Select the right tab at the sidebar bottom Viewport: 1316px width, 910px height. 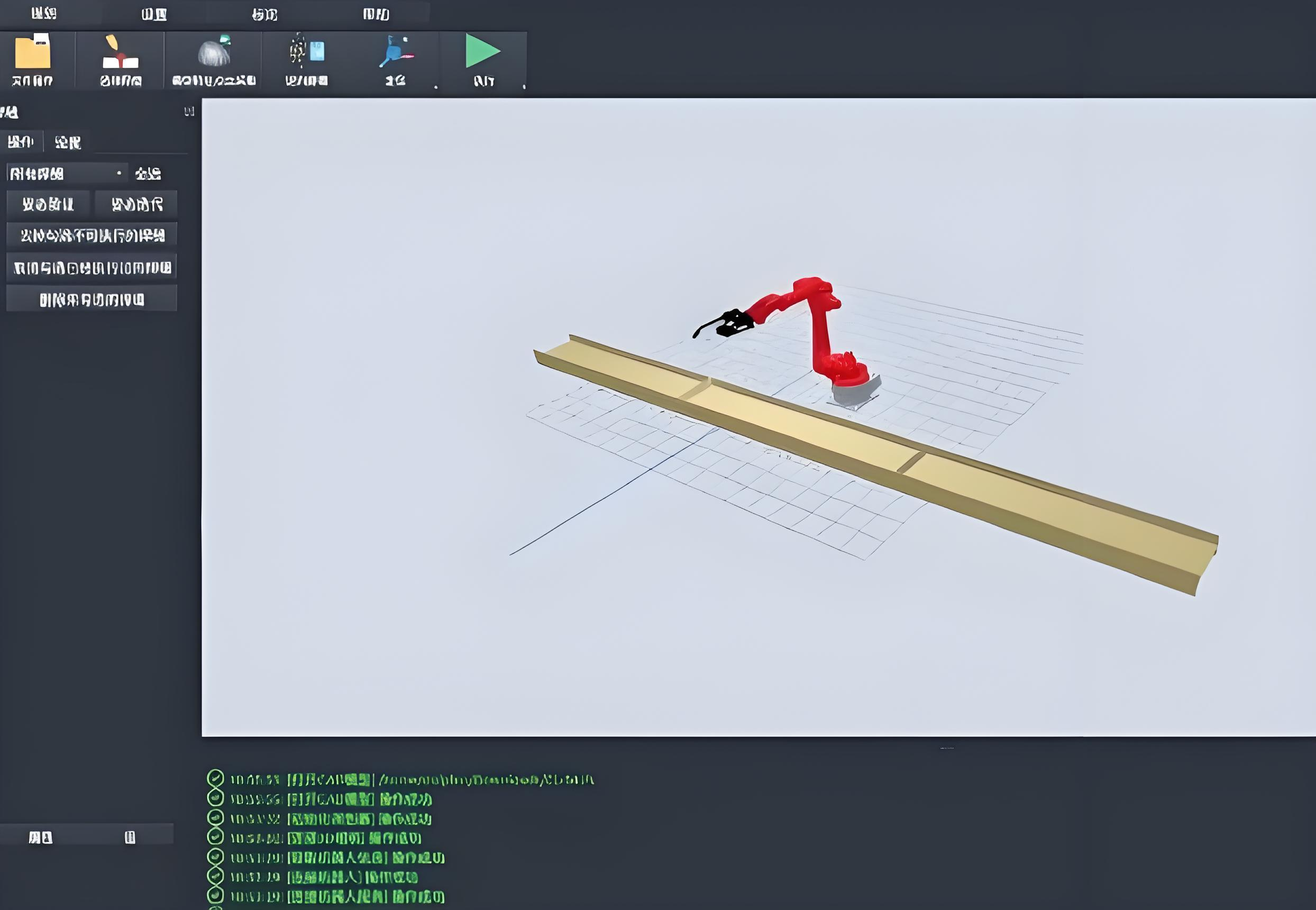click(x=130, y=837)
